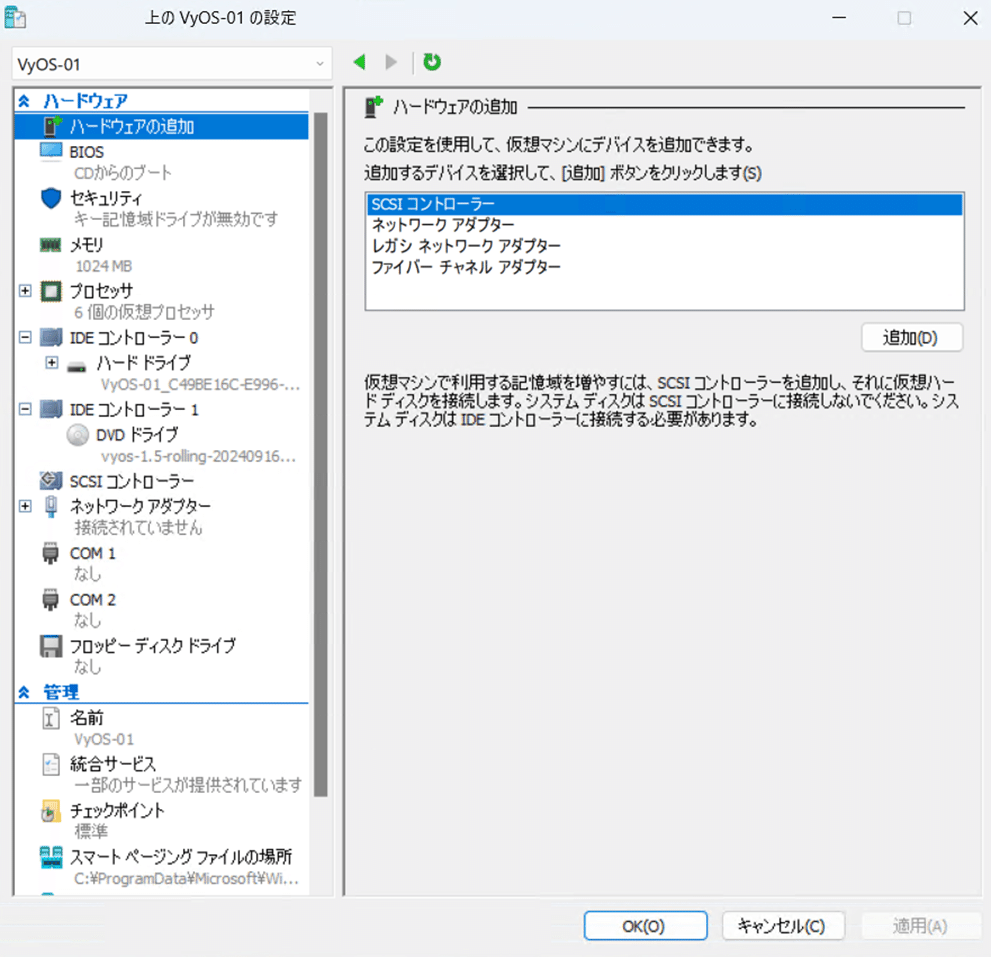
Task: Click the vertical scrollbar of settings tree
Action: 321,454
